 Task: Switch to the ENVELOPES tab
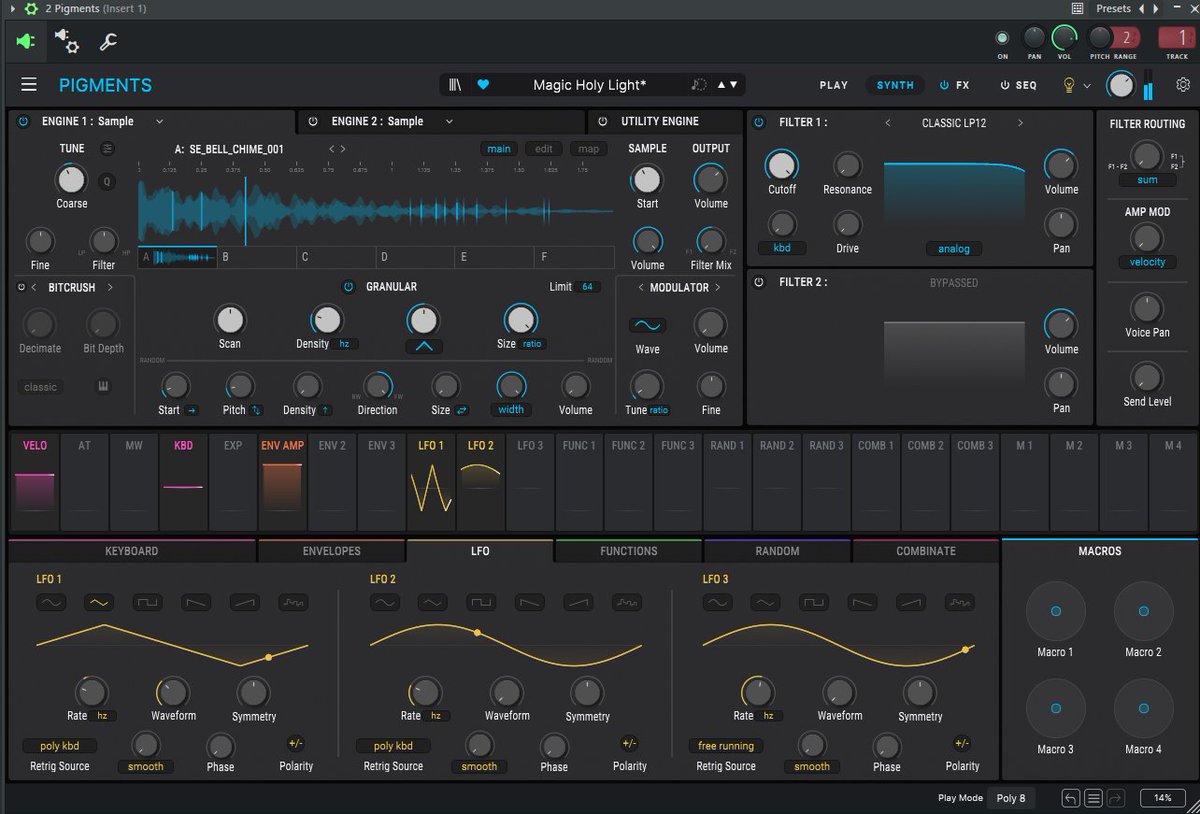click(x=332, y=551)
